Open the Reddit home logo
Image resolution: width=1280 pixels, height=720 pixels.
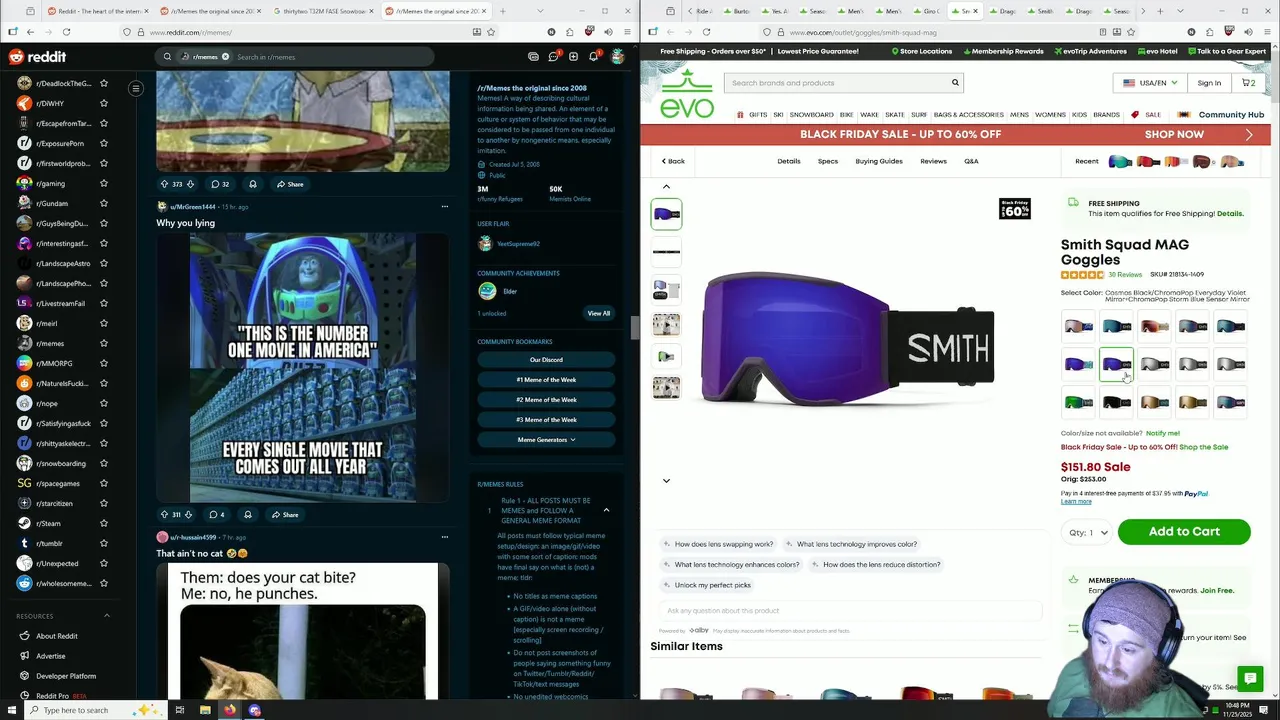(x=37, y=57)
